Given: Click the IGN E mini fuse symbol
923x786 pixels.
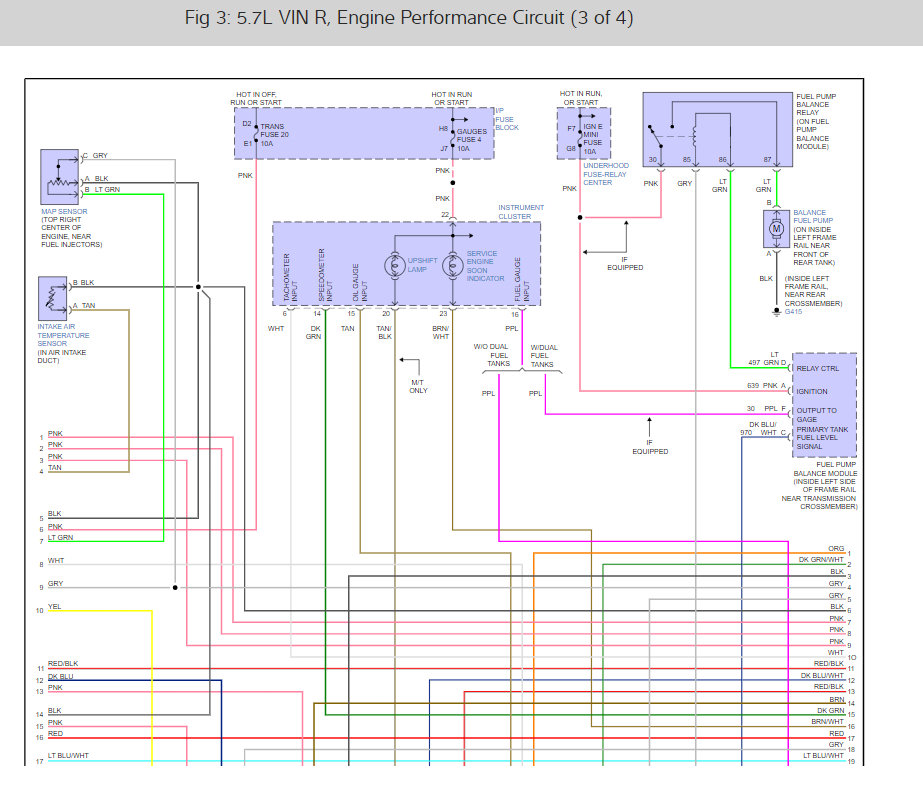Looking at the screenshot, I should pyautogui.click(x=580, y=137).
